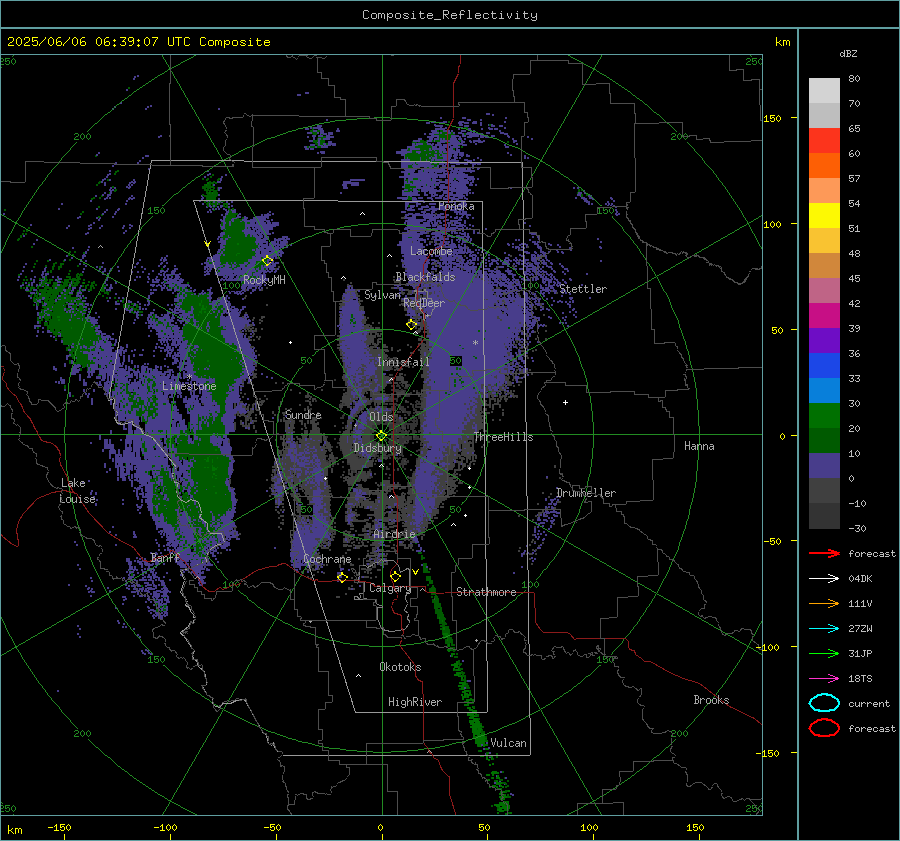Click the Composite_Reflectivity title
Viewport: 900px width, 841px height.
449,15
